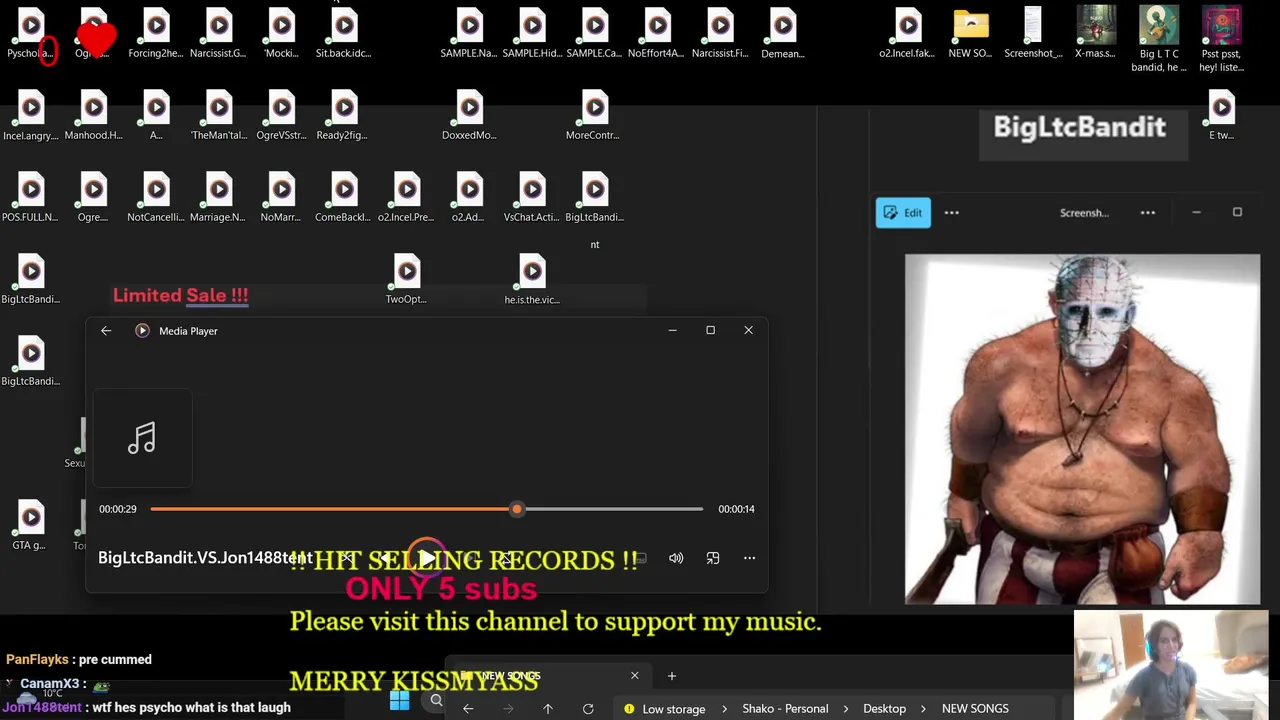
Task: Expand chevron after Shako - Personal breadcrumb
Action: [844, 709]
